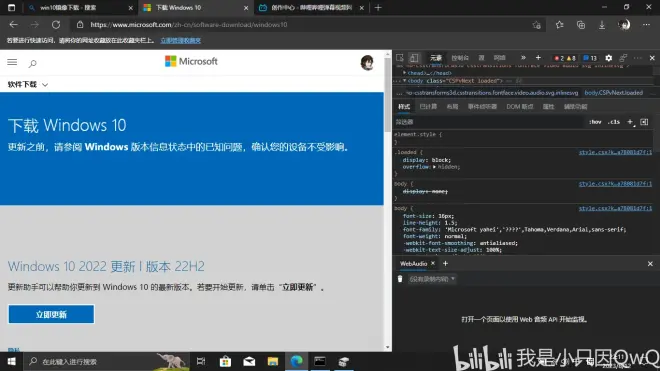Open DevTools customize ellipsis menu

coord(638,58)
